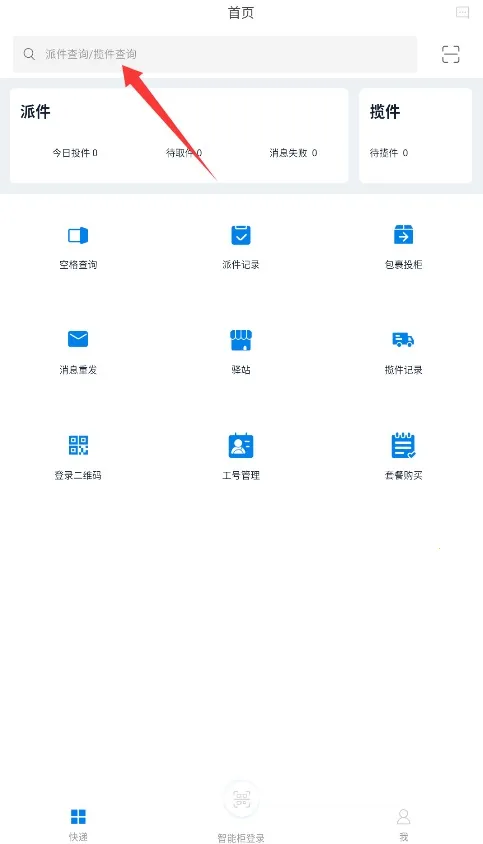
Task: Open the 派件记录 delivery records icon
Action: coord(241,235)
